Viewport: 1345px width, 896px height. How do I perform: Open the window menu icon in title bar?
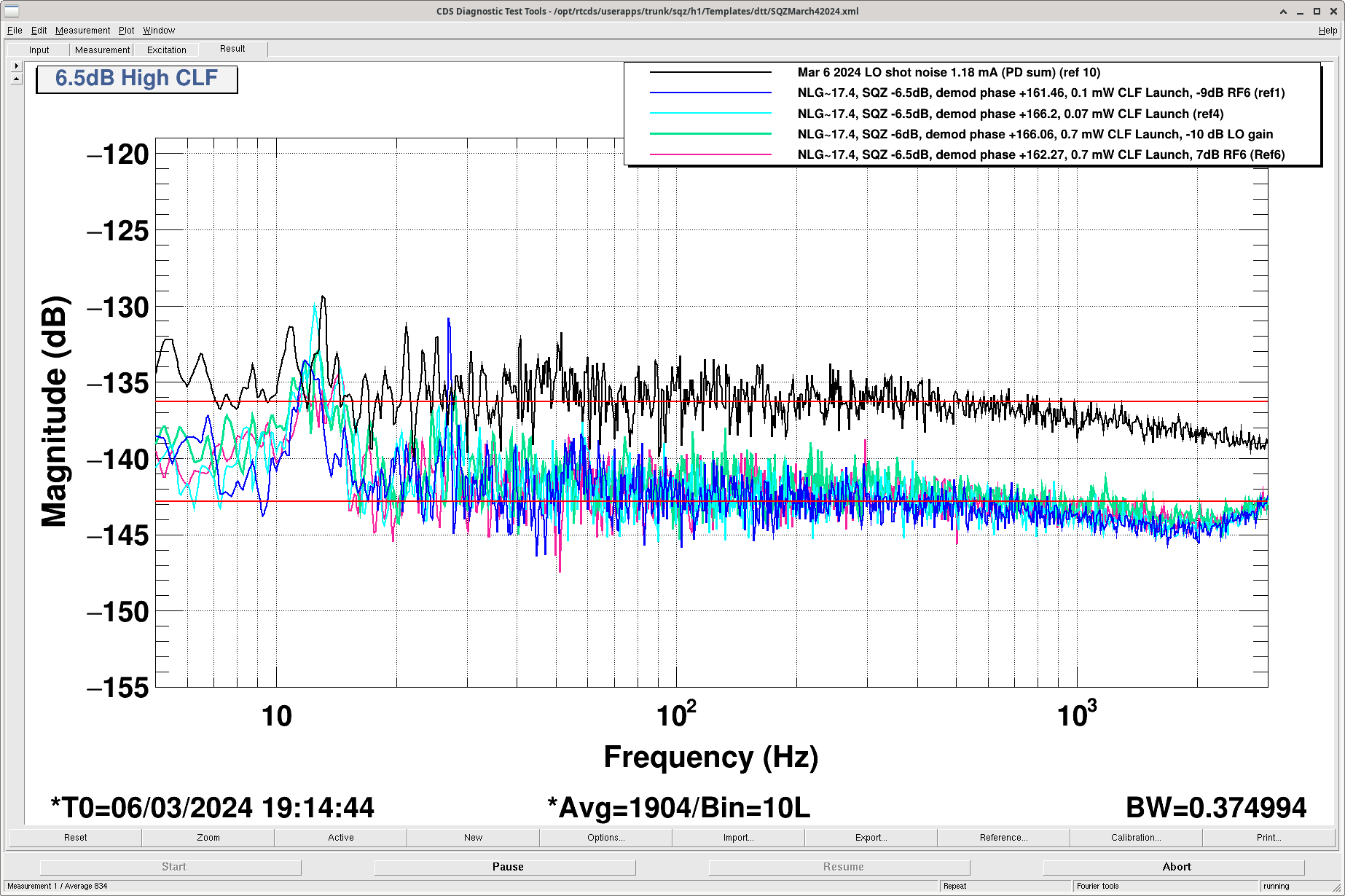point(12,11)
